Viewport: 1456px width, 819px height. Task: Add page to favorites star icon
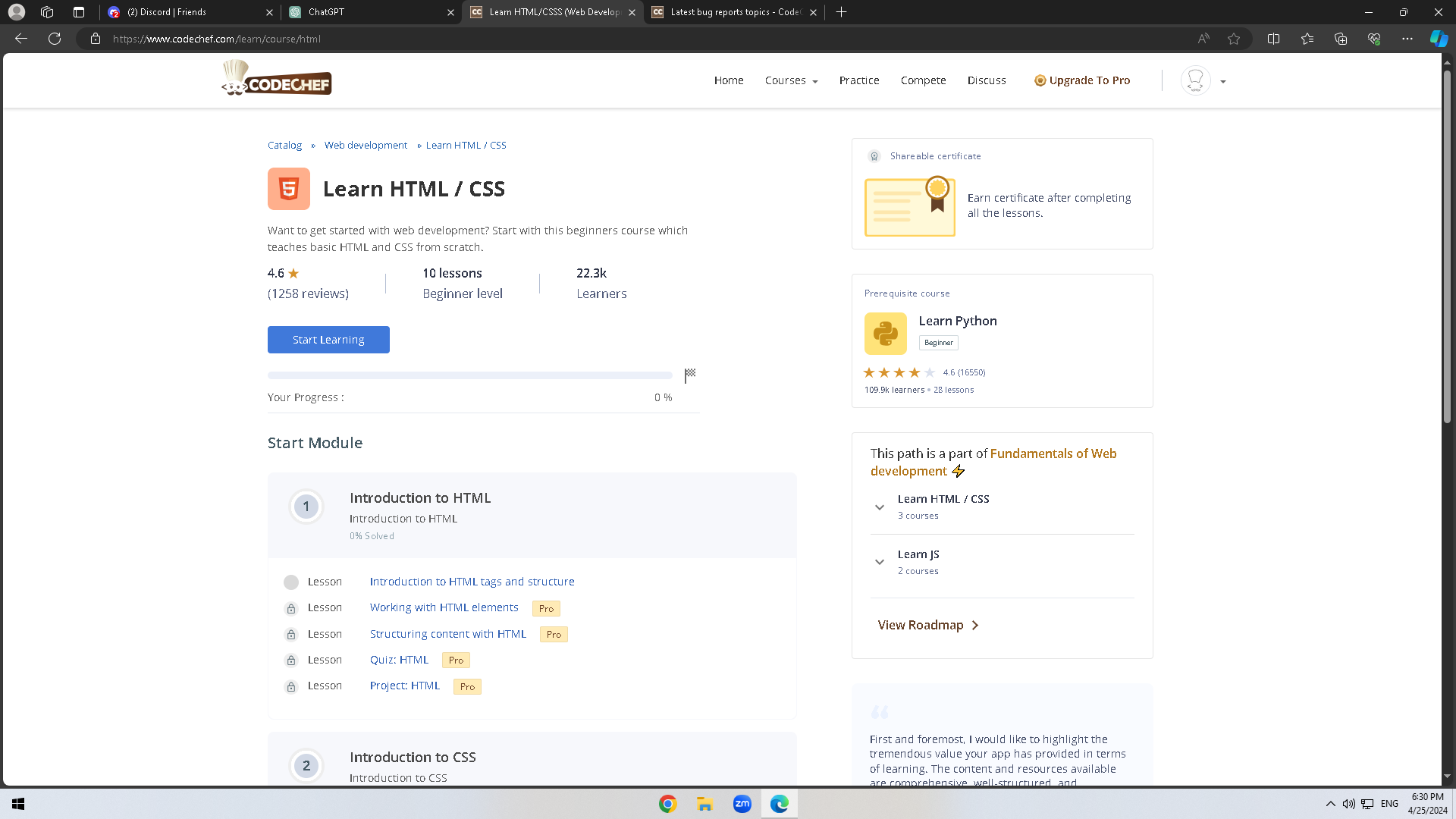click(x=1234, y=39)
